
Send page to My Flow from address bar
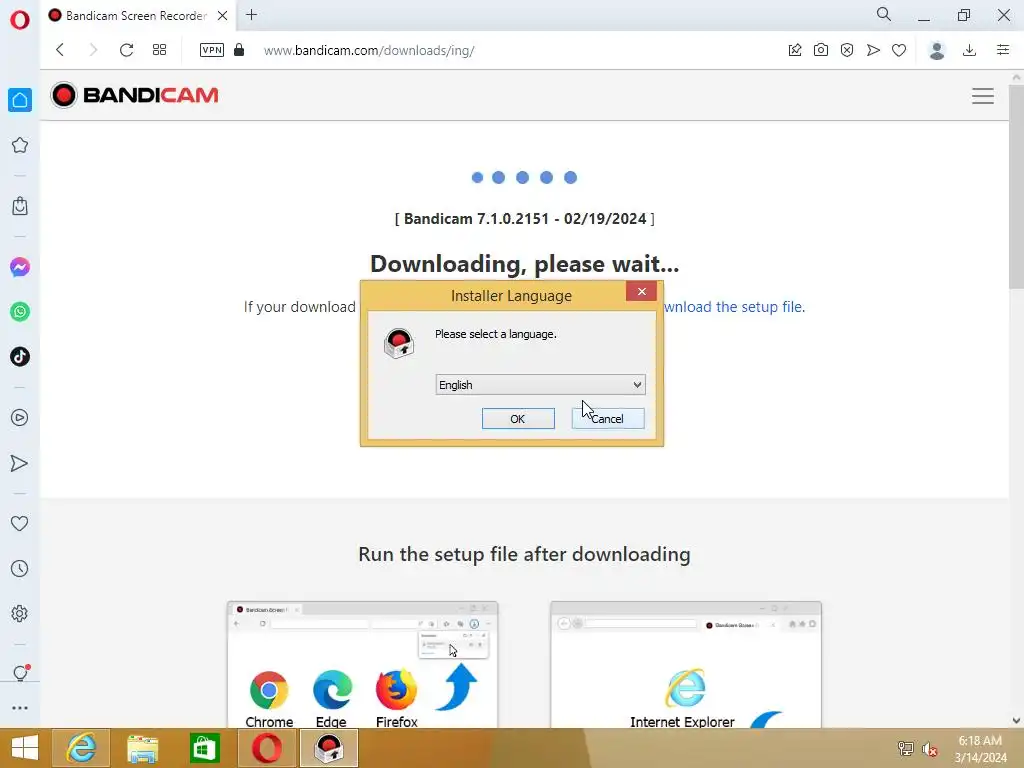[873, 50]
